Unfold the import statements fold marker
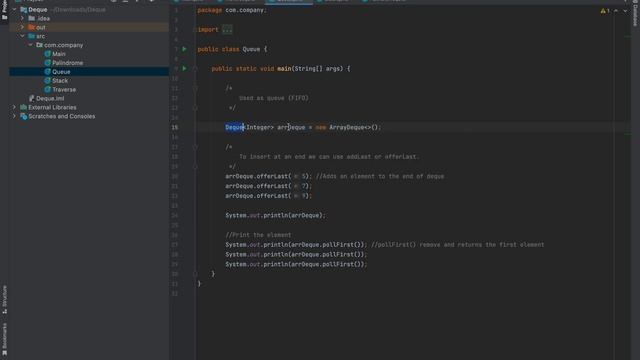Screen dimensions: 640x360 [195, 29]
